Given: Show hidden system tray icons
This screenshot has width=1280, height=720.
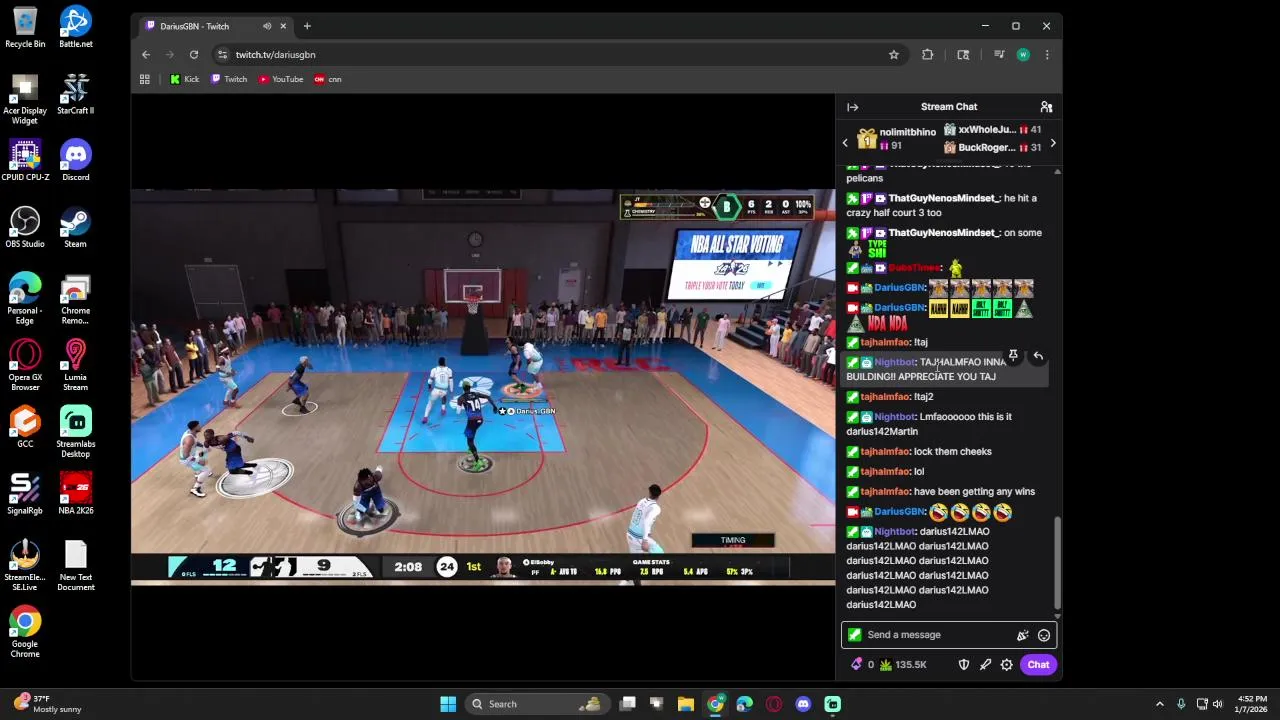Looking at the screenshot, I should [1160, 704].
